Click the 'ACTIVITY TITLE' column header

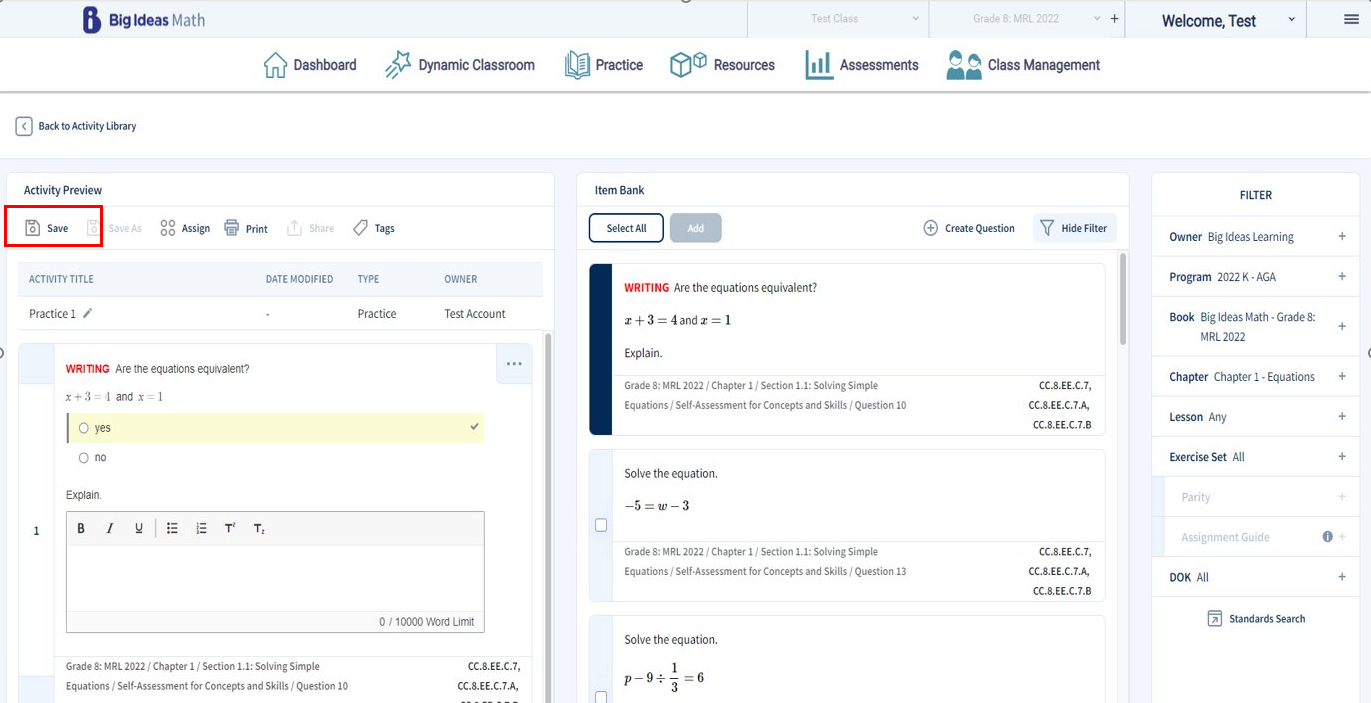(x=61, y=279)
